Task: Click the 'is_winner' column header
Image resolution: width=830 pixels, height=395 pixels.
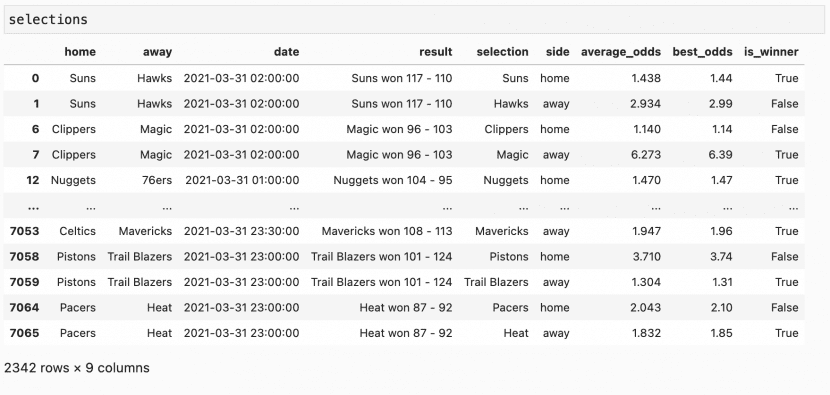Action: click(771, 52)
